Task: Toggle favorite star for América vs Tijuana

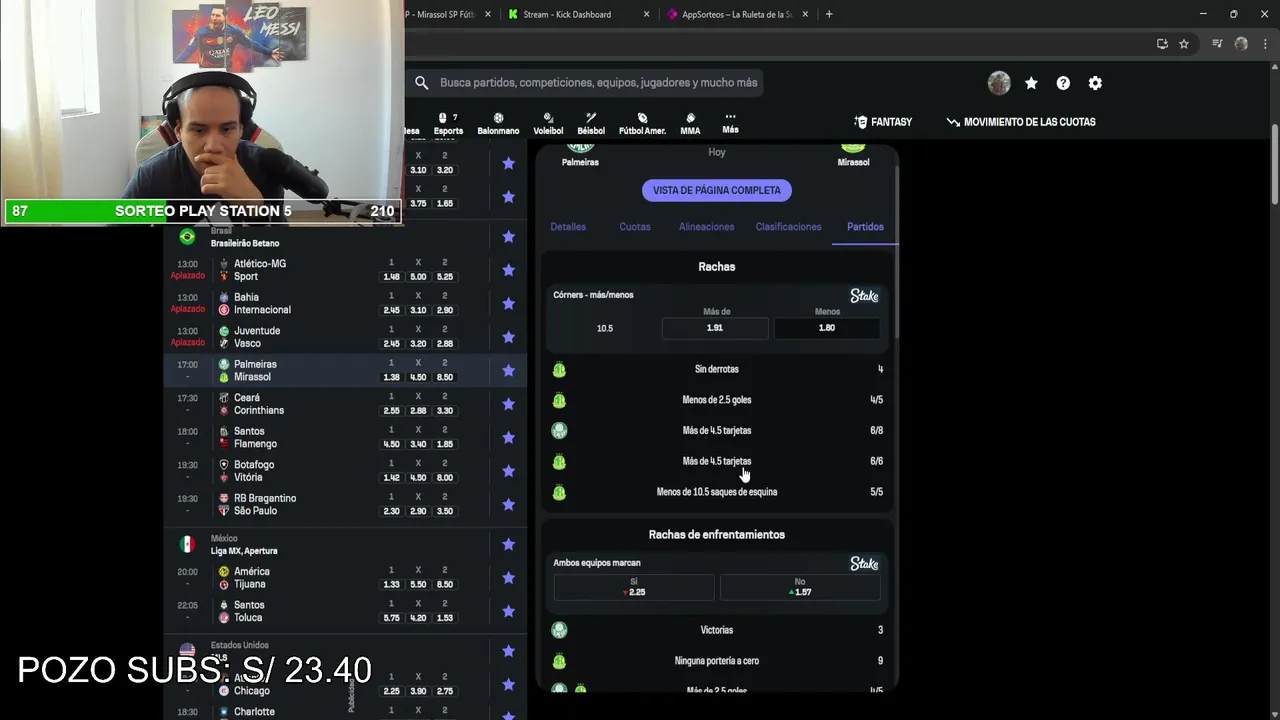Action: pos(508,577)
